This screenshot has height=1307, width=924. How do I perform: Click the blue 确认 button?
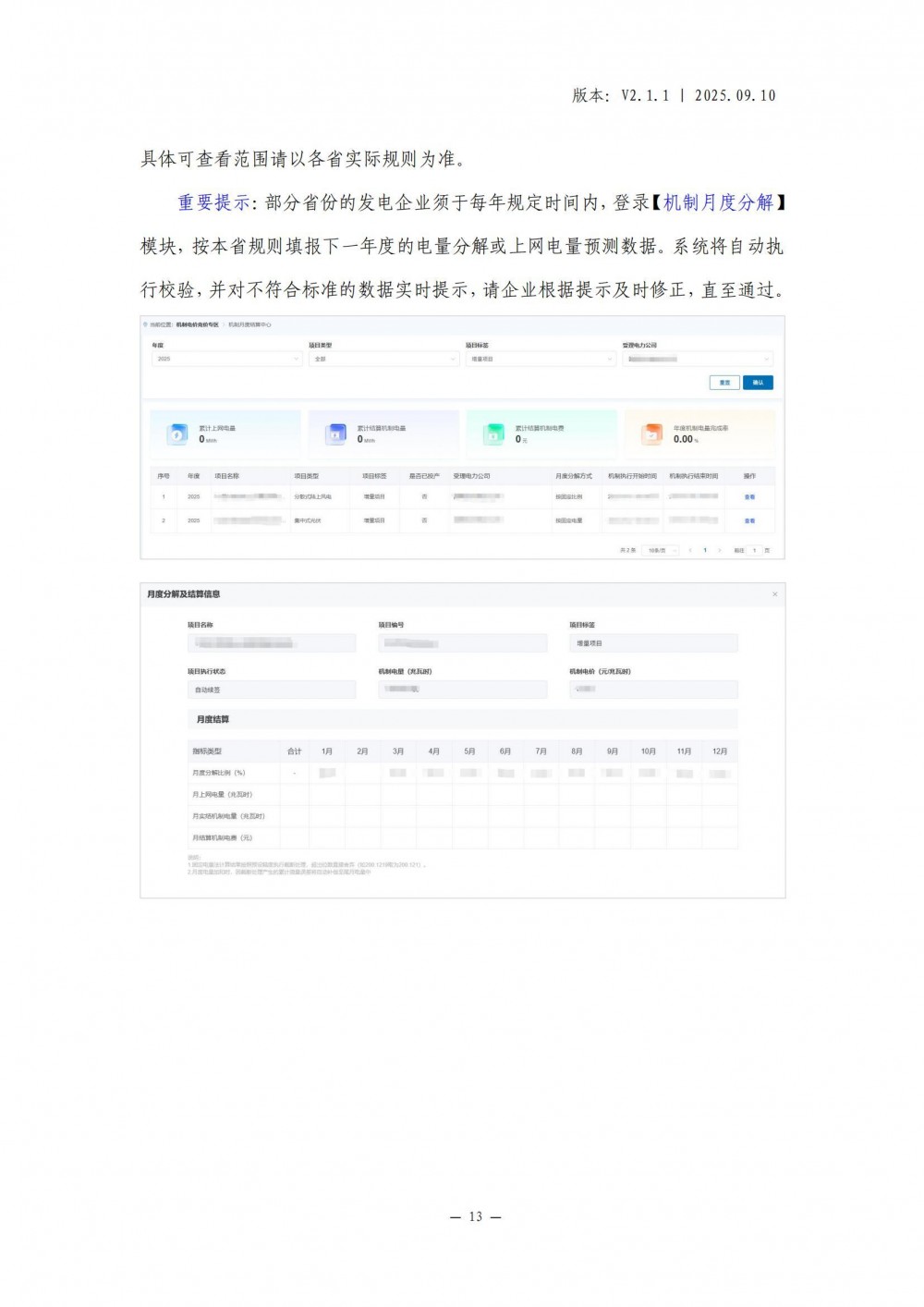coord(758,383)
